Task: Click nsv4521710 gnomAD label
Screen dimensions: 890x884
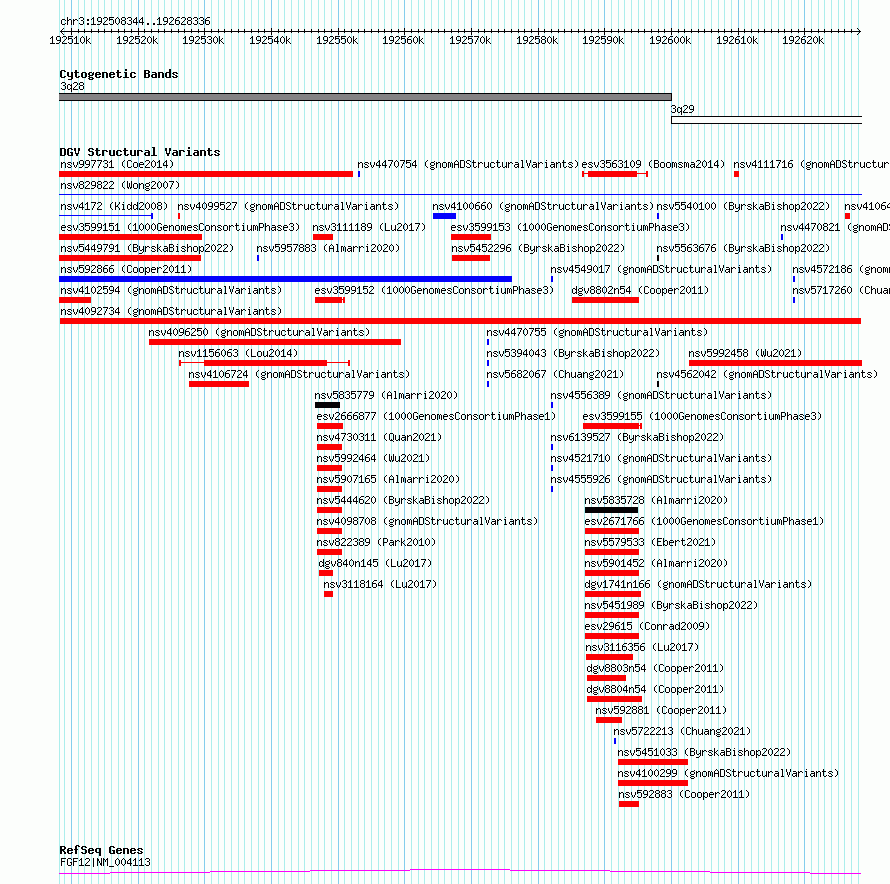Action: click(x=661, y=458)
